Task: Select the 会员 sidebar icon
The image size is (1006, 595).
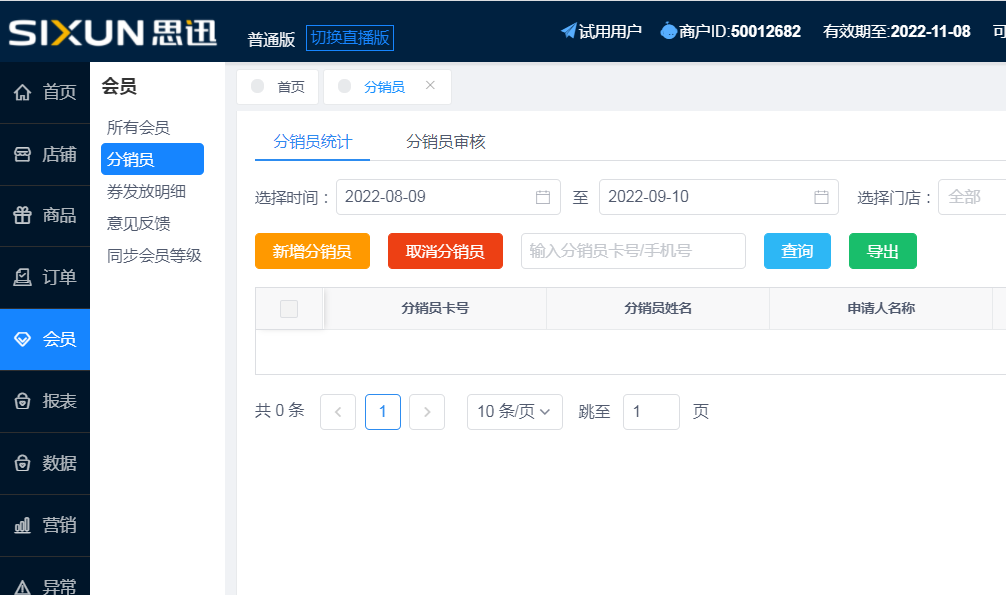Action: point(44,339)
